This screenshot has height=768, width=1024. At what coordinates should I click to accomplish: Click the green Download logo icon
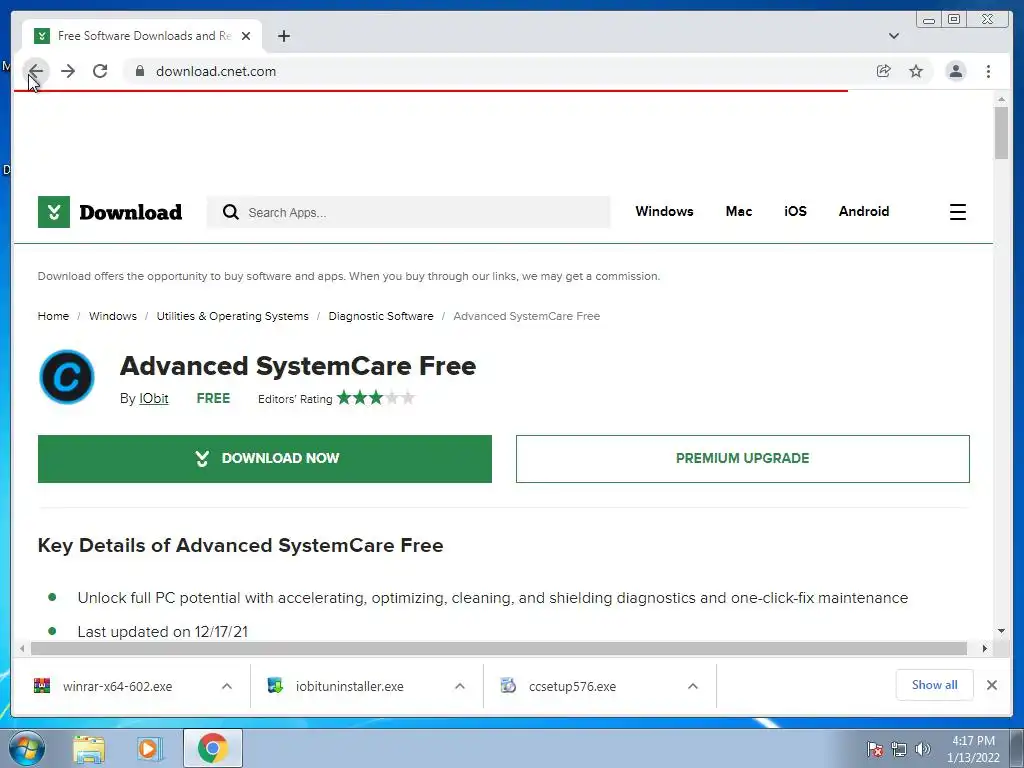[54, 212]
